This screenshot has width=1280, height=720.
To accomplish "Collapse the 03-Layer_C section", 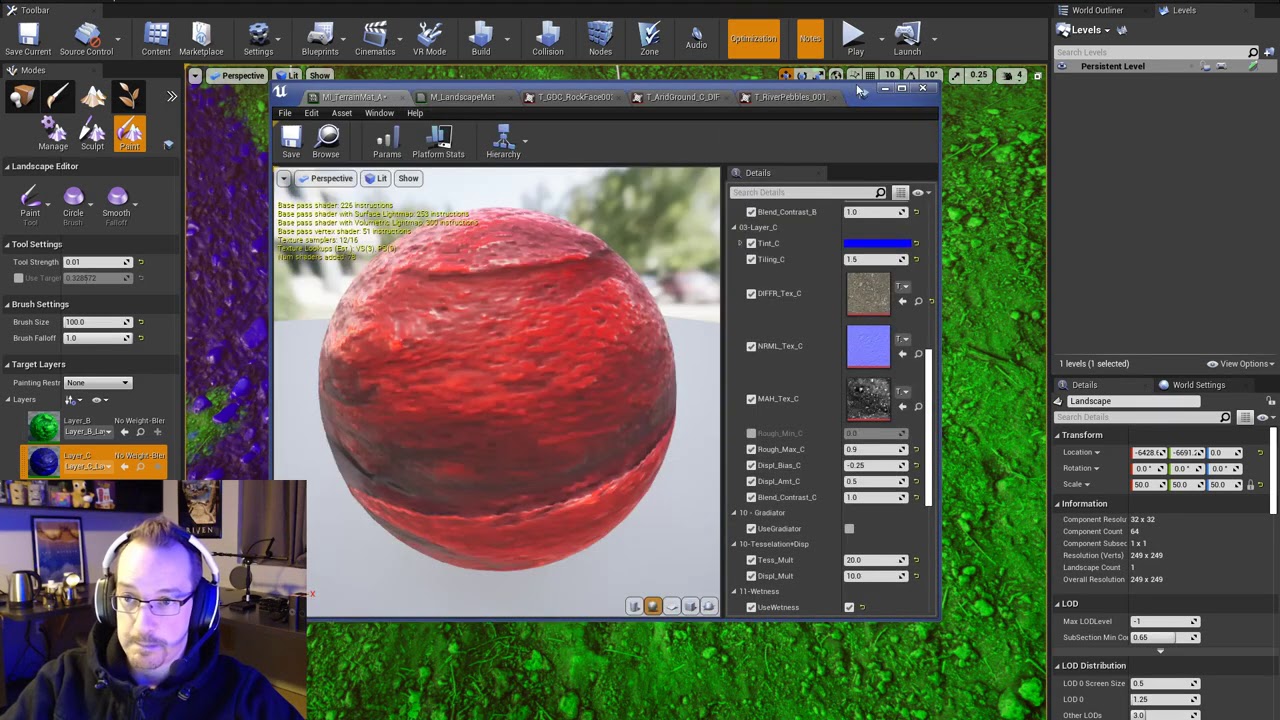I will tap(734, 228).
